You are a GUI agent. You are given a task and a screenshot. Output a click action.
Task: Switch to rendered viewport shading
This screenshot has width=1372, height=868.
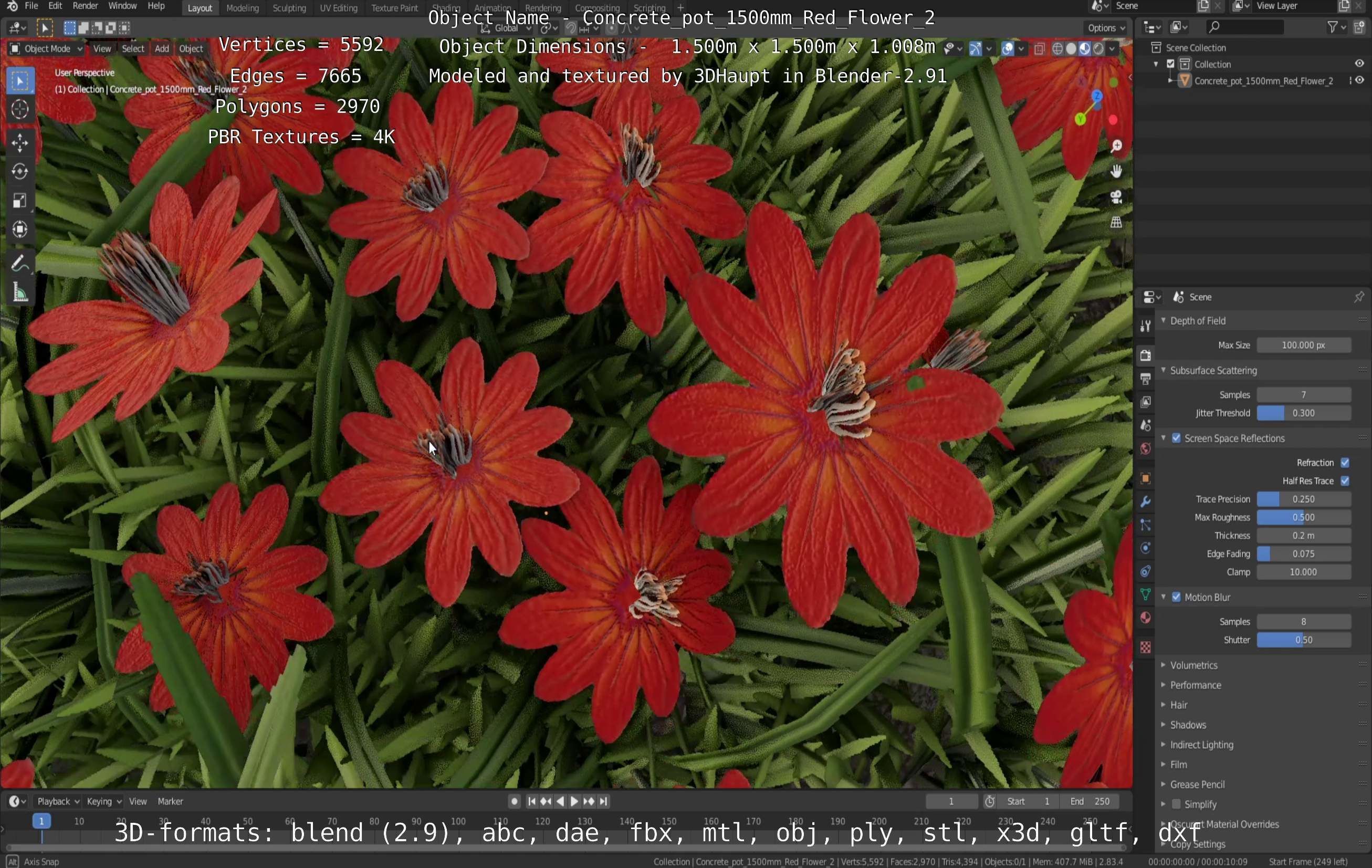pyautogui.click(x=1098, y=49)
